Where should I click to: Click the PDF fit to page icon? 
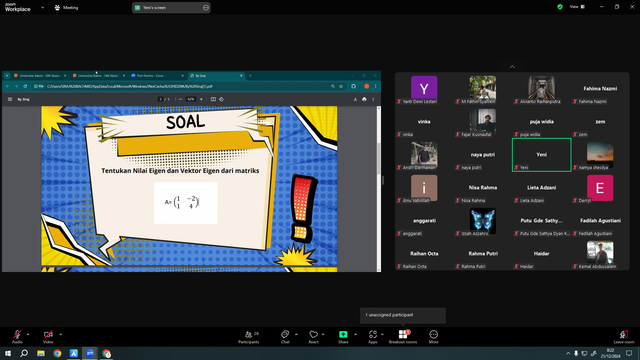[213, 99]
